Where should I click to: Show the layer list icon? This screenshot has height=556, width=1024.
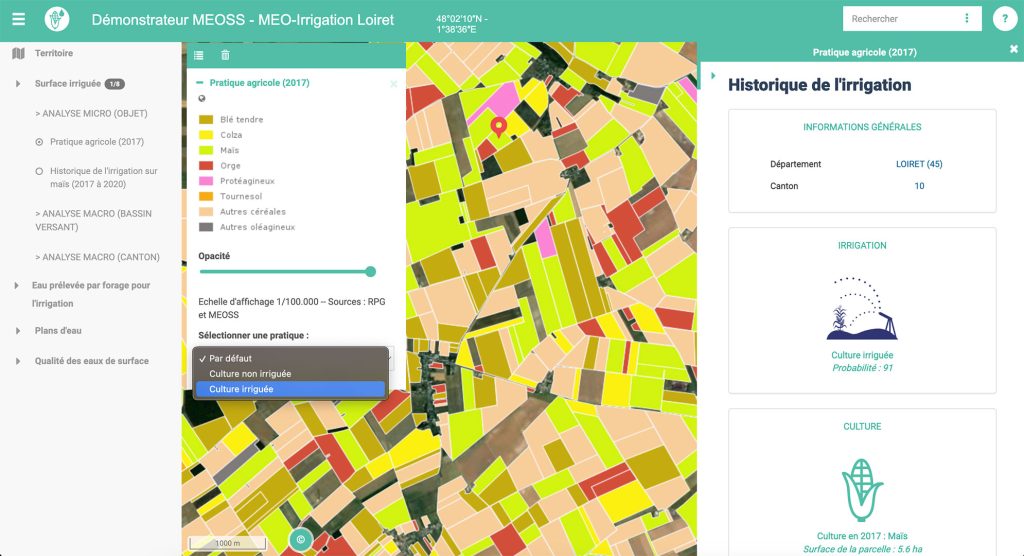point(199,56)
